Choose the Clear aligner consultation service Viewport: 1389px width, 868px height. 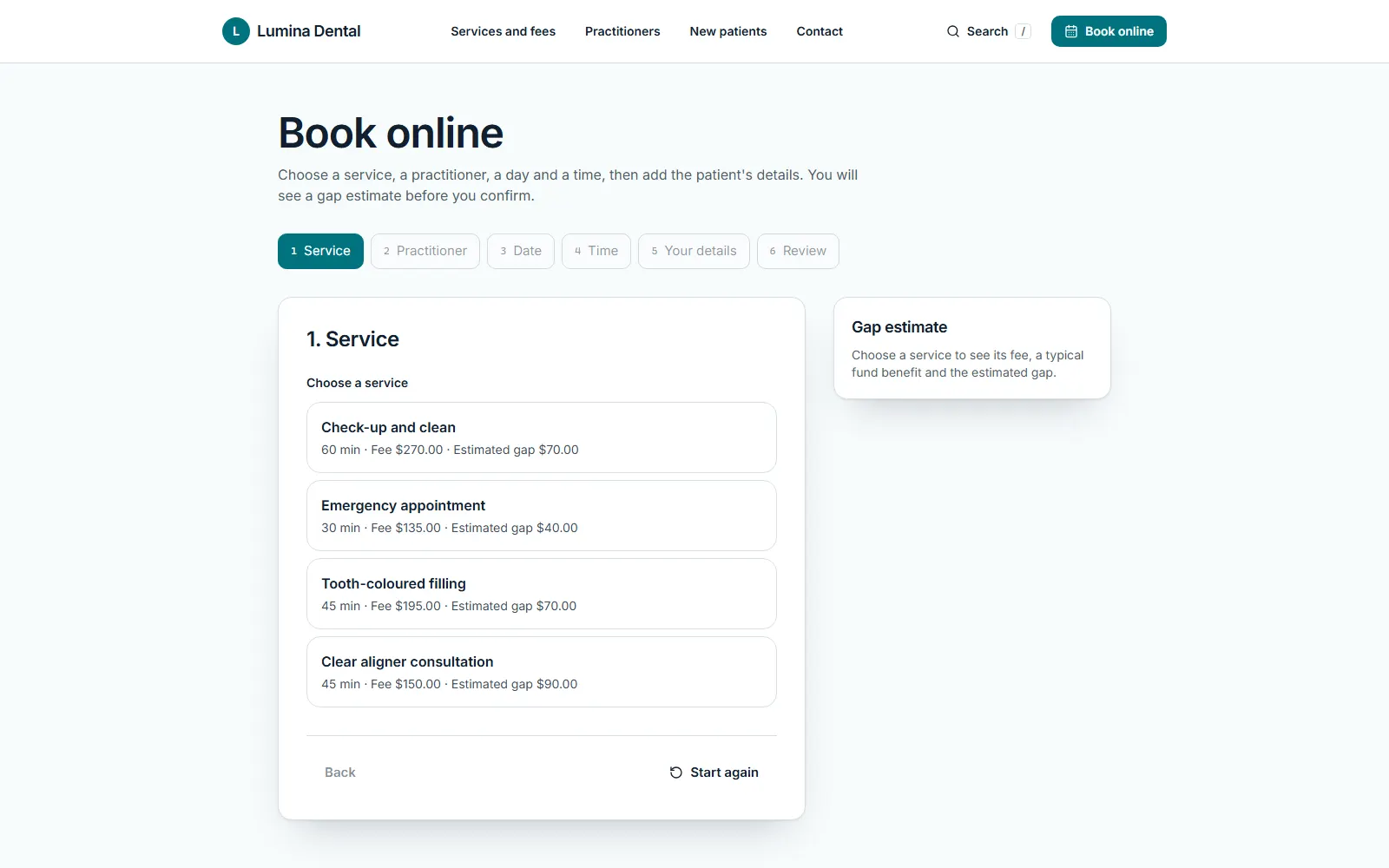(542, 672)
